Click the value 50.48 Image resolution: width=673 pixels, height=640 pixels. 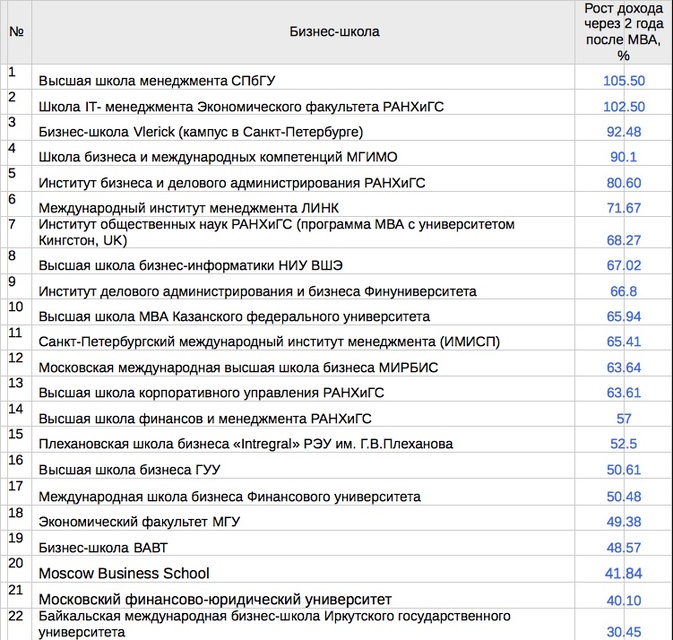pos(624,497)
